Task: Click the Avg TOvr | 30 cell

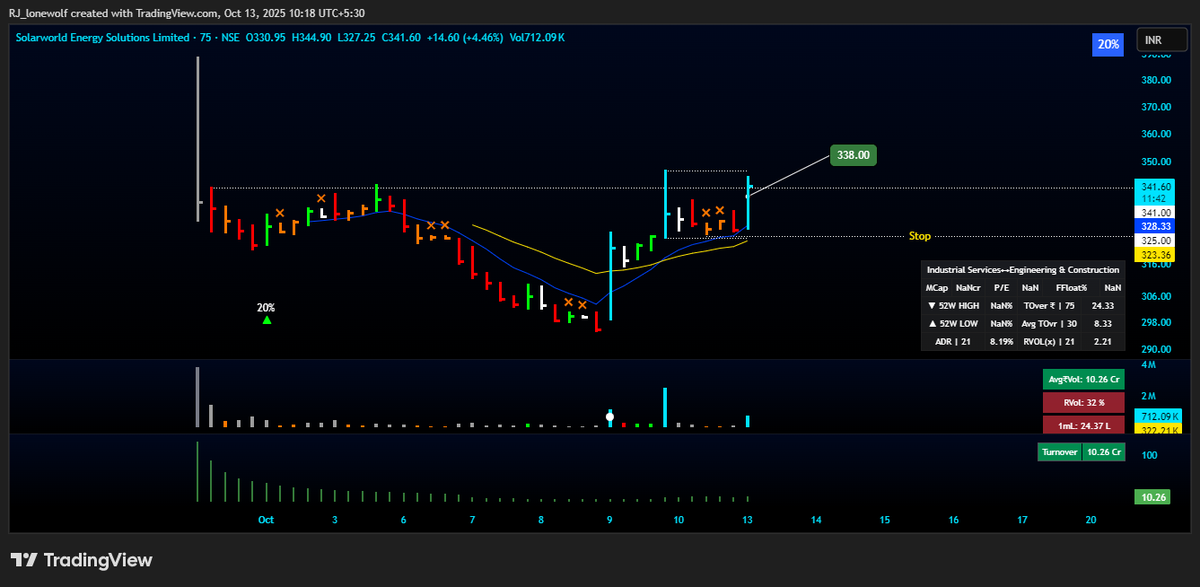Action: tap(1049, 323)
